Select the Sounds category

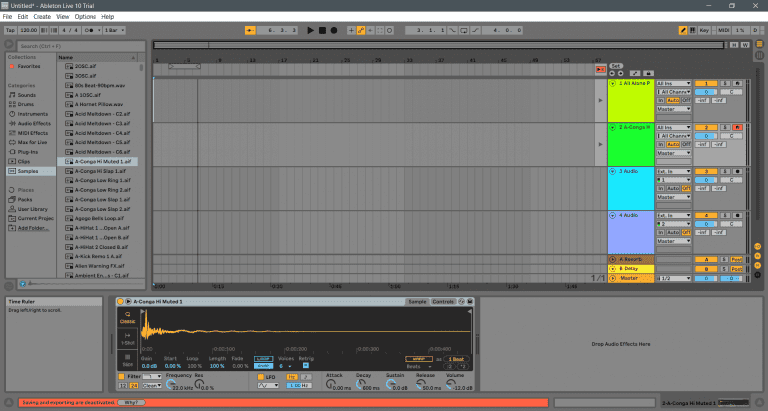[x=26, y=95]
